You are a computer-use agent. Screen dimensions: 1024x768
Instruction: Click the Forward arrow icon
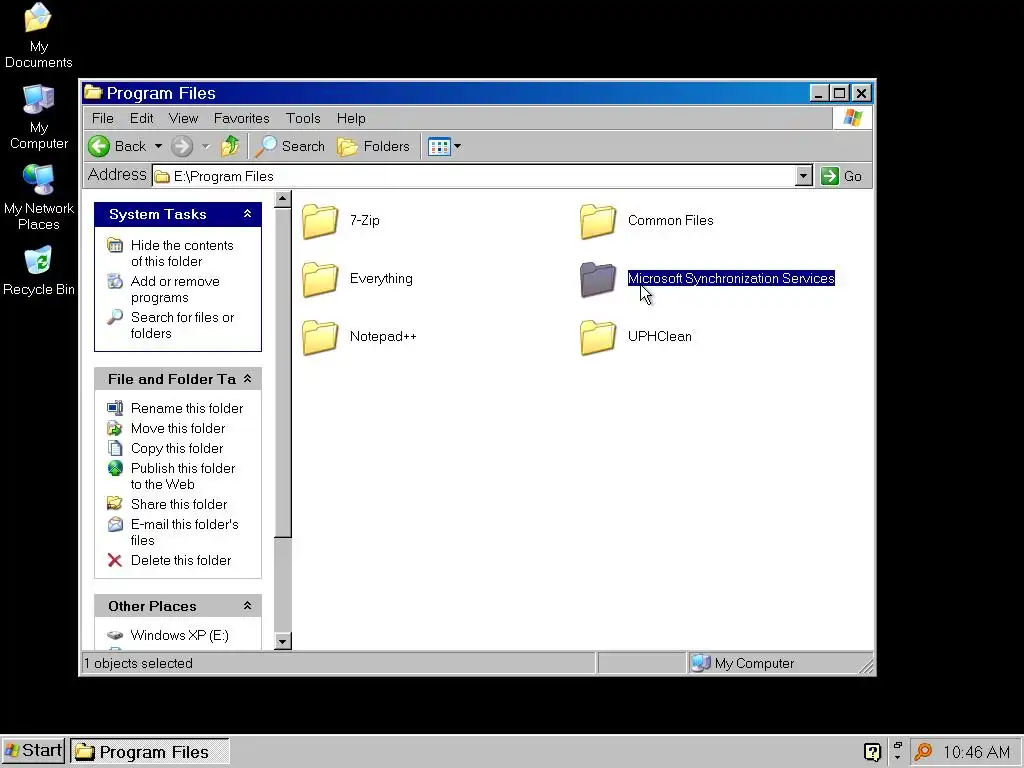182,146
